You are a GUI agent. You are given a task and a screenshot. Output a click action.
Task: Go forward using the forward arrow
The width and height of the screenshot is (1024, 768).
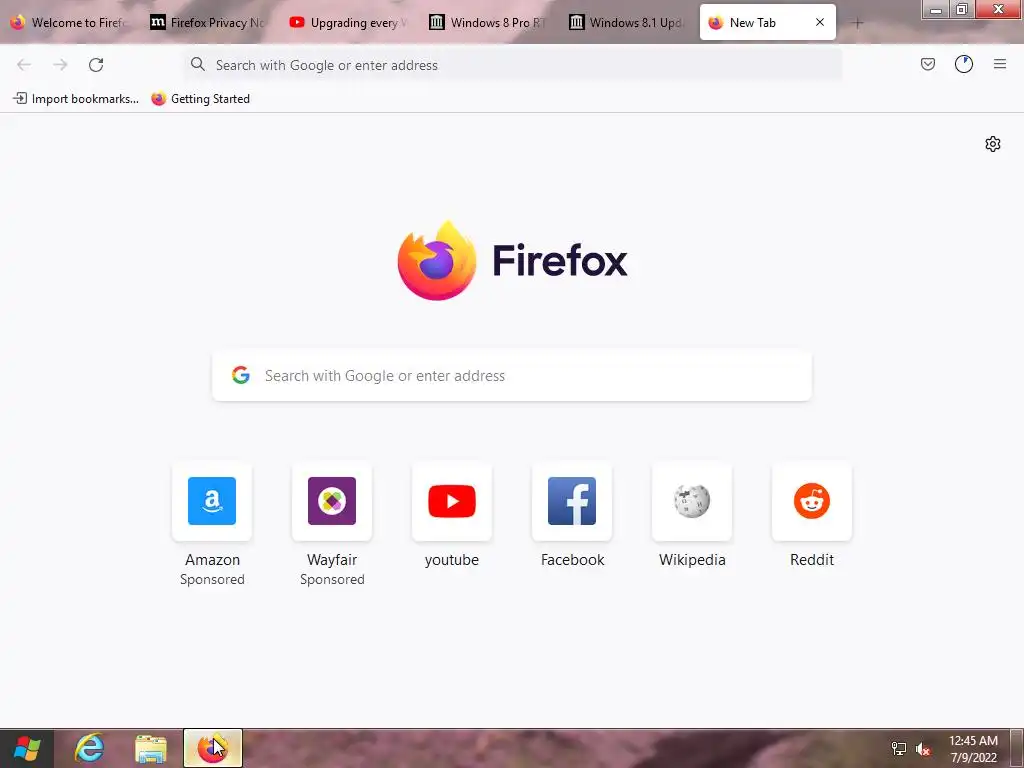(60, 65)
